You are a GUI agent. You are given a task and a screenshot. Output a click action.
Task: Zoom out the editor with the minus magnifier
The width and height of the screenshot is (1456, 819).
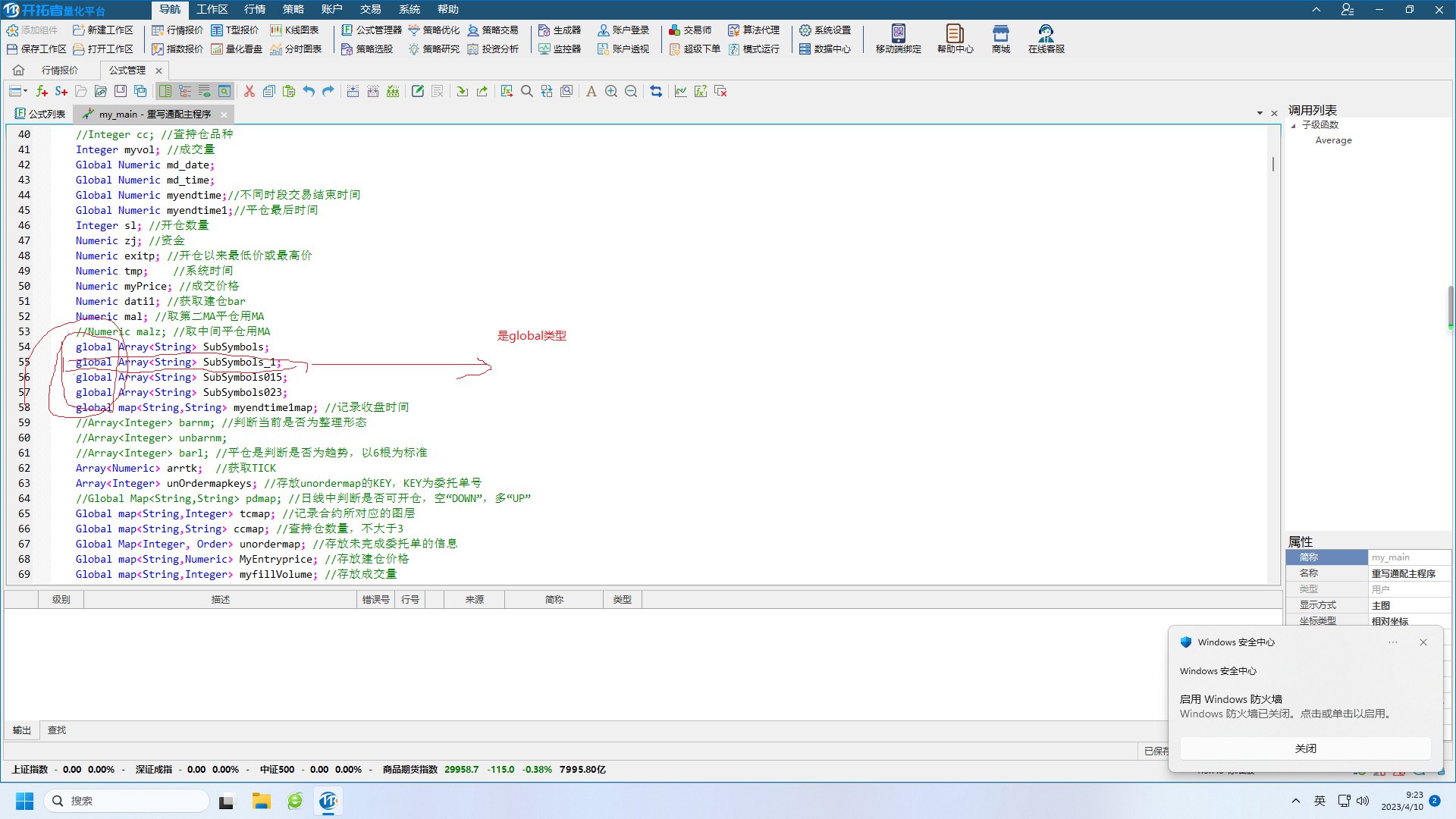[631, 91]
